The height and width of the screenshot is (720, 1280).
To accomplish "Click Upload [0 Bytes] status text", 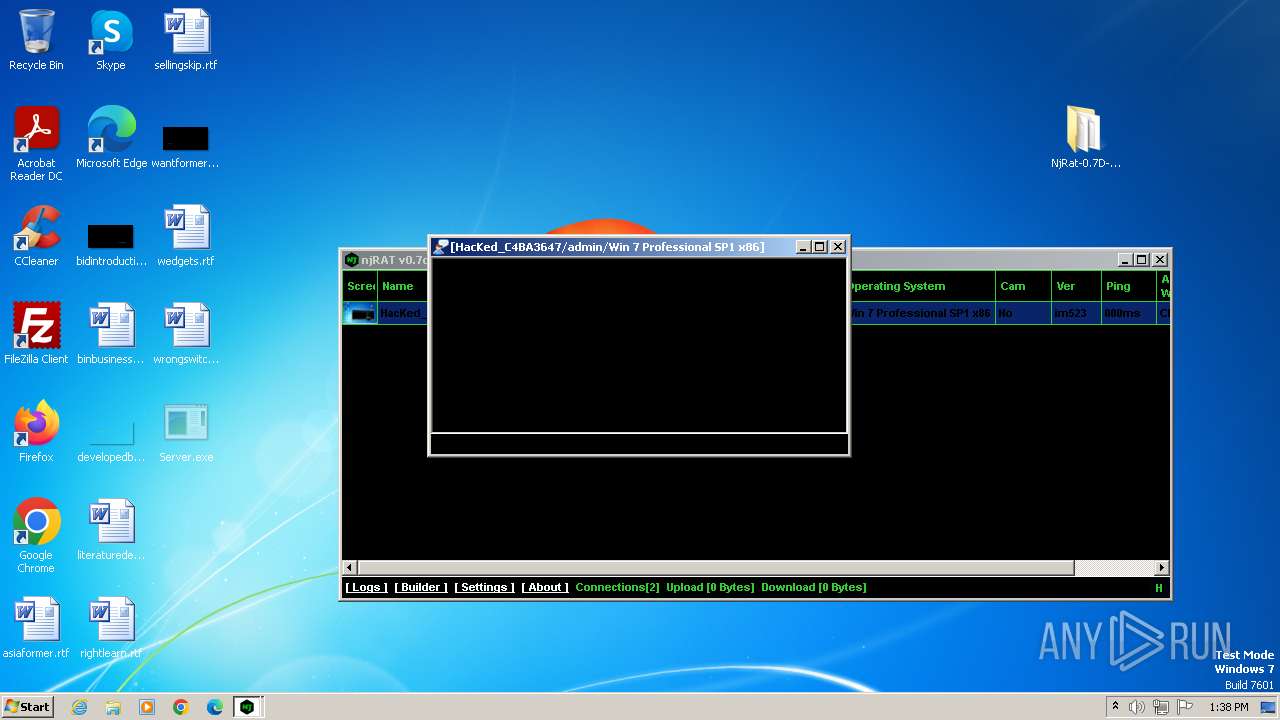I will click(x=710, y=587).
